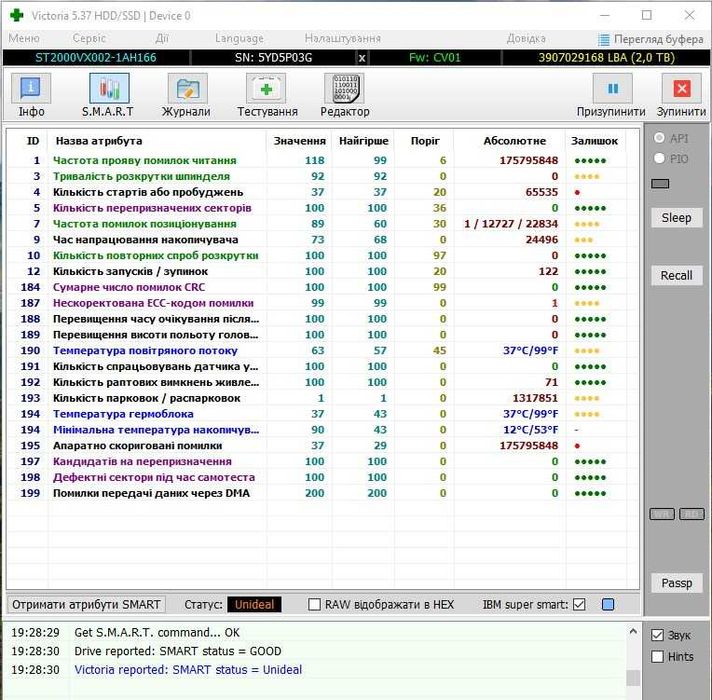Image resolution: width=712 pixels, height=700 pixels.
Task: Open the Налаштування menu
Action: pos(343,39)
